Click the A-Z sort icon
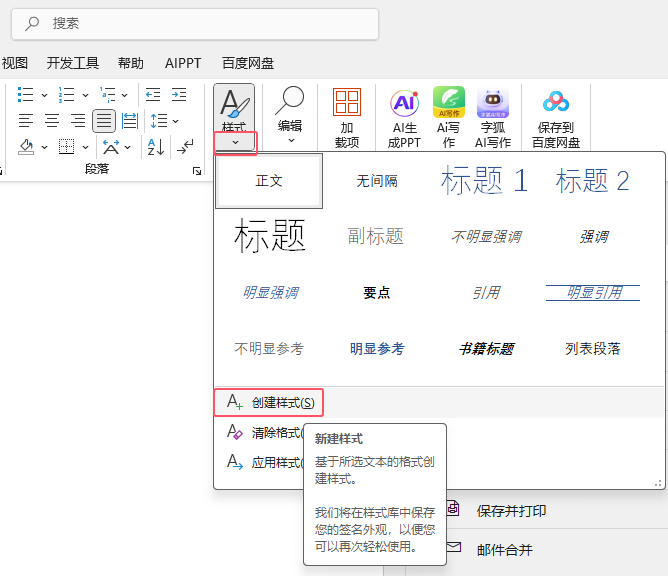 click(155, 147)
